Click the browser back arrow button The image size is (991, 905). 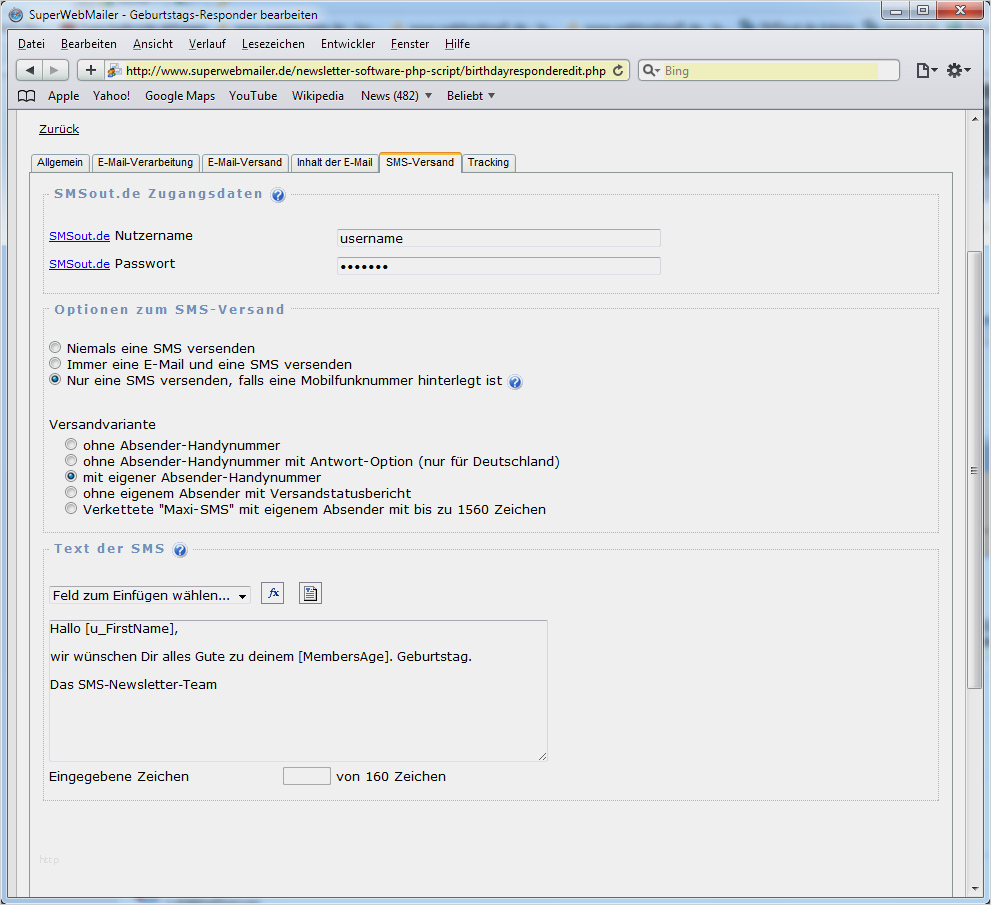click(30, 70)
